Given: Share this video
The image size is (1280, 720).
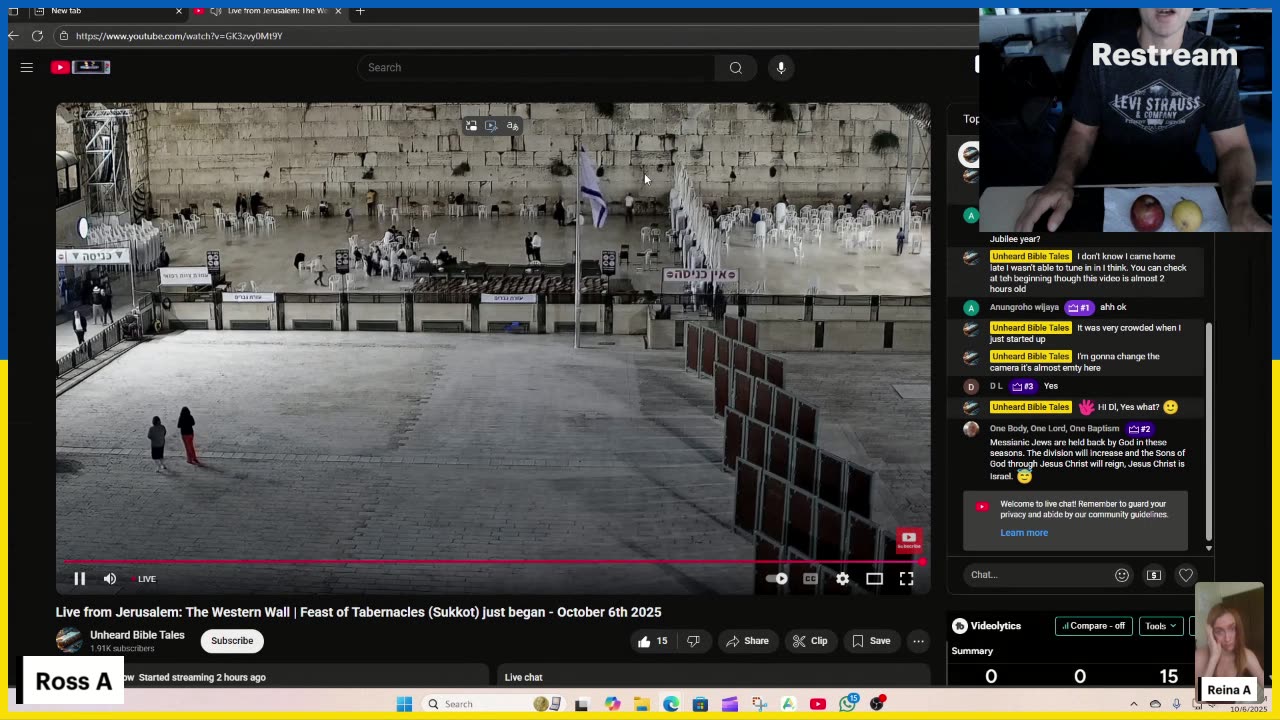Looking at the screenshot, I should [x=747, y=641].
